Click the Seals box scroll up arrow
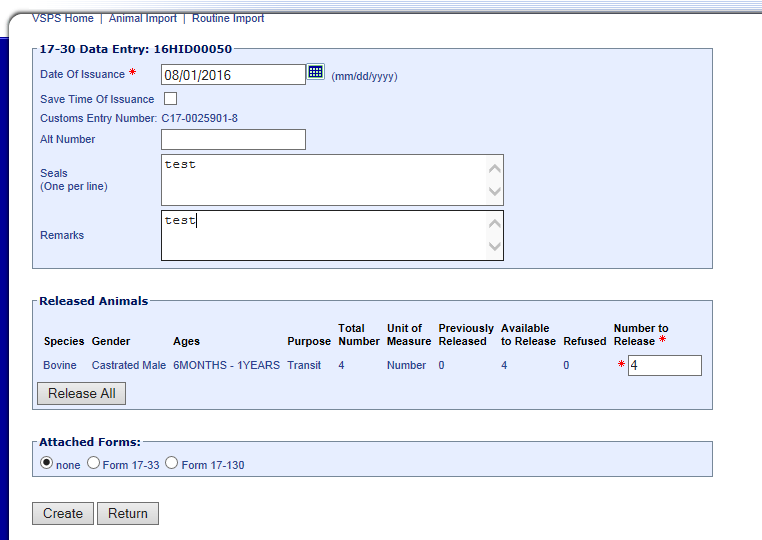Image resolution: width=762 pixels, height=540 pixels. click(495, 169)
